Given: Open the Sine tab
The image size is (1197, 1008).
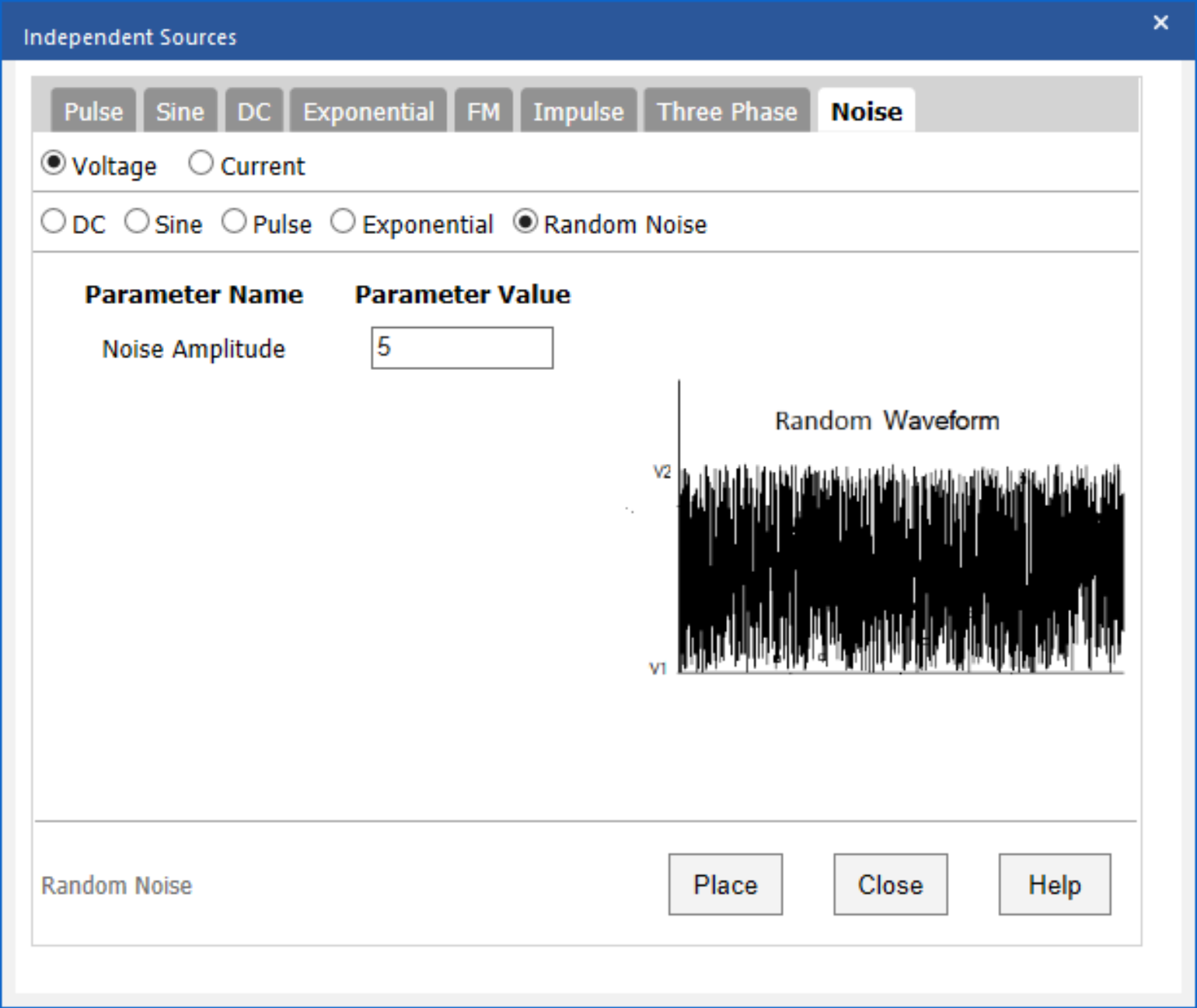Looking at the screenshot, I should coord(180,111).
